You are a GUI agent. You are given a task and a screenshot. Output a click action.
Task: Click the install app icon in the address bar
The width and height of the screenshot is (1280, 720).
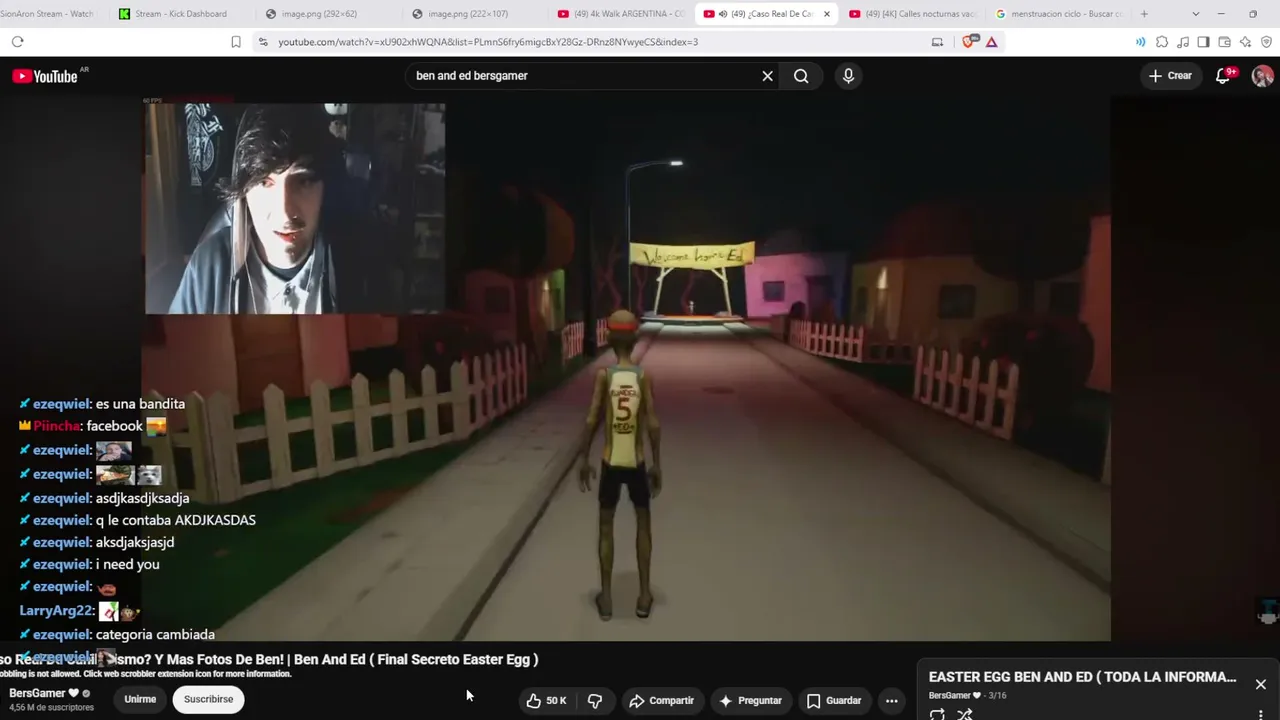pos(937,42)
